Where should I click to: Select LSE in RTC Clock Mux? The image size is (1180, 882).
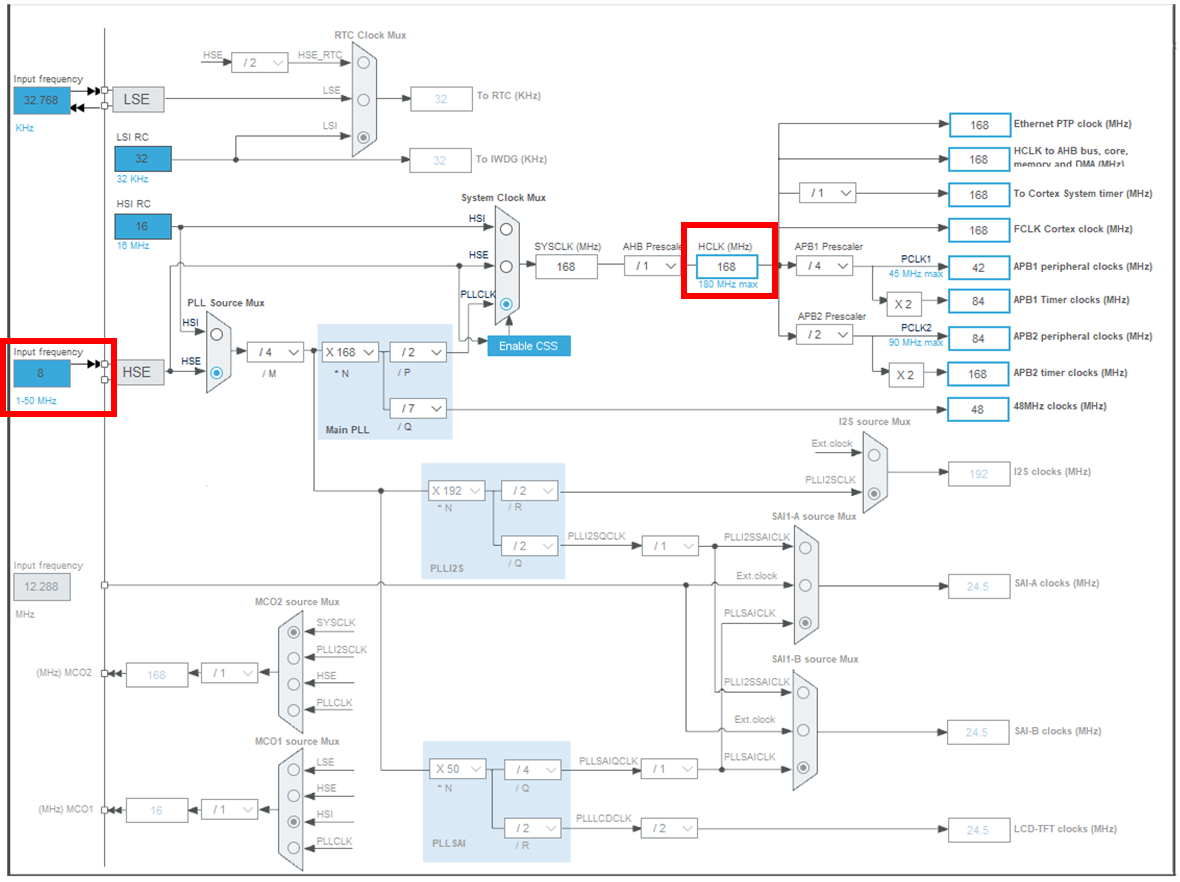pos(363,99)
